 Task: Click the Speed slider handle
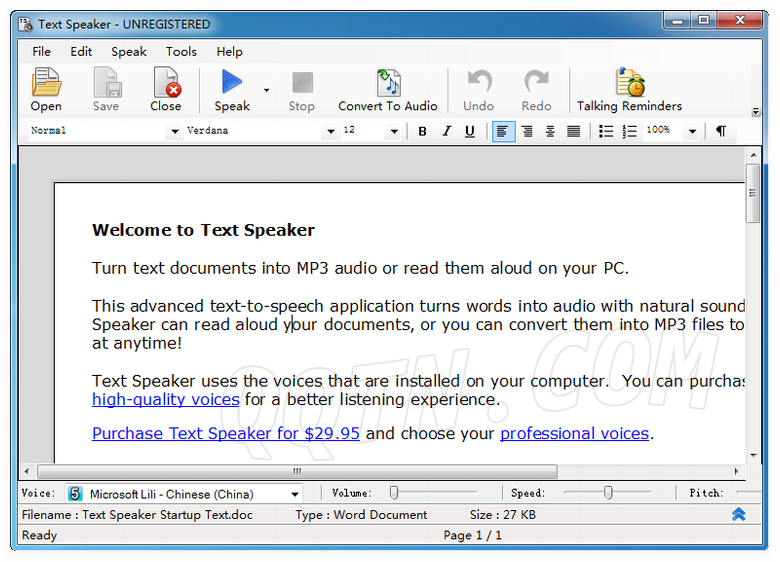(x=607, y=492)
